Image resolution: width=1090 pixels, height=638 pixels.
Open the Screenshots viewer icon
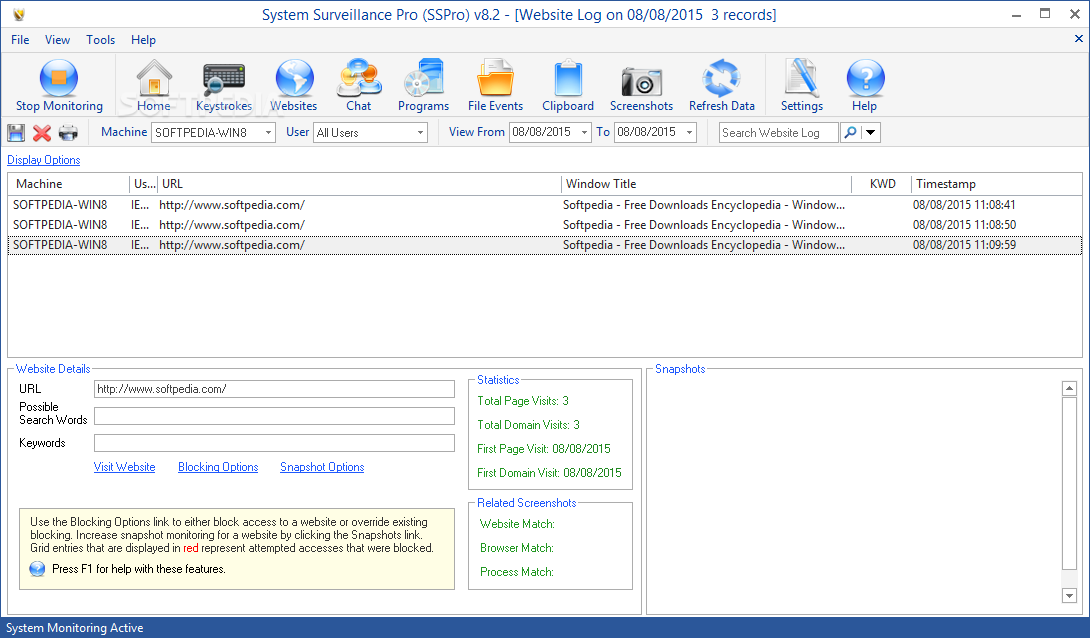point(642,81)
